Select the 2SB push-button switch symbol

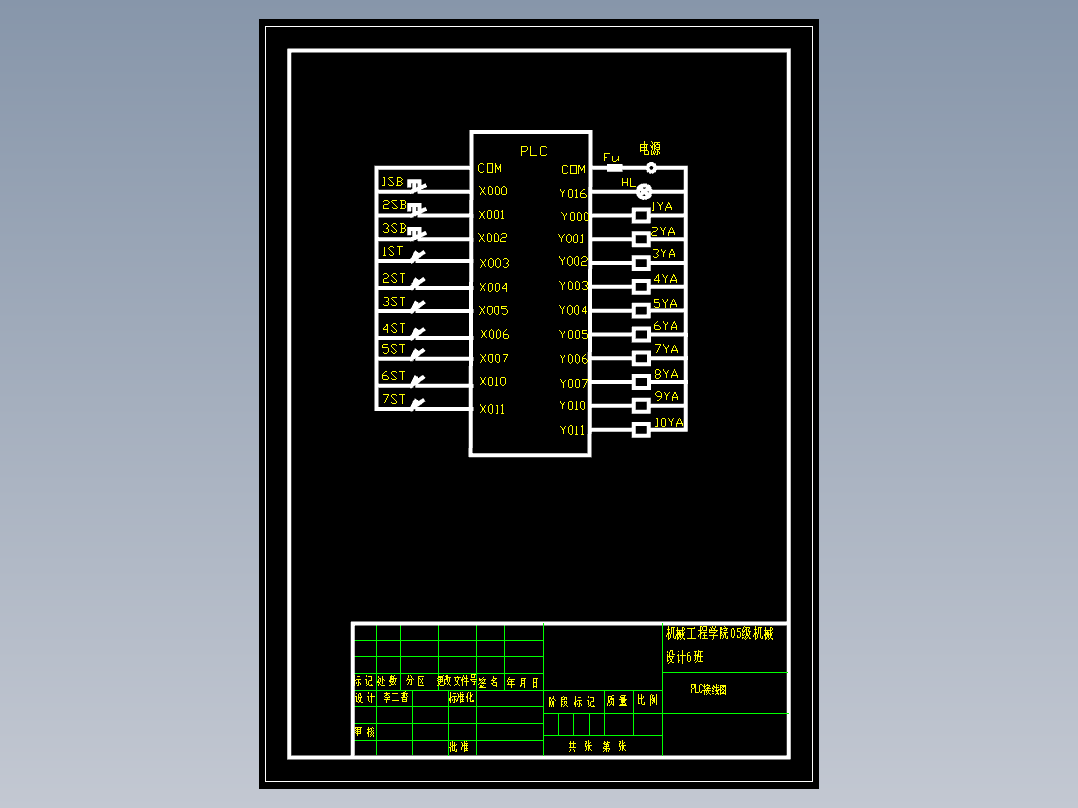pyautogui.click(x=417, y=208)
